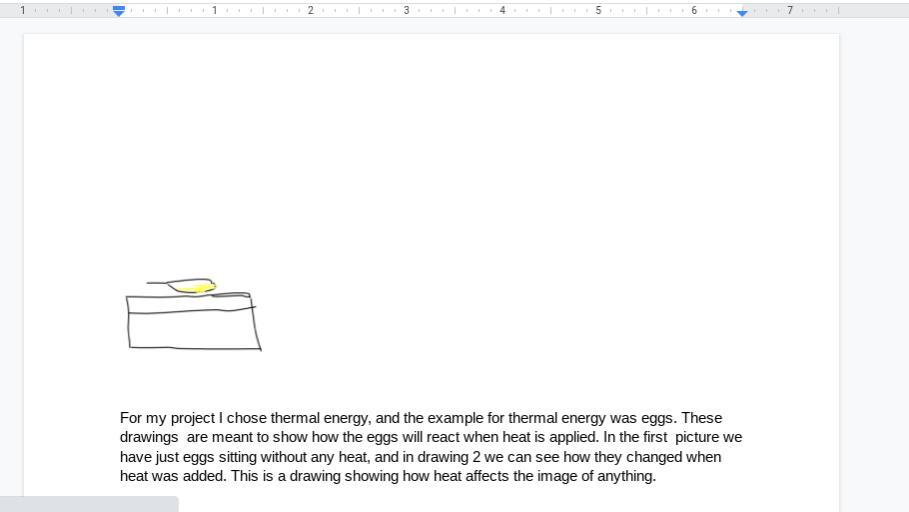Click the left indent marker on ruler
The width and height of the screenshot is (909, 512).
[x=119, y=11]
